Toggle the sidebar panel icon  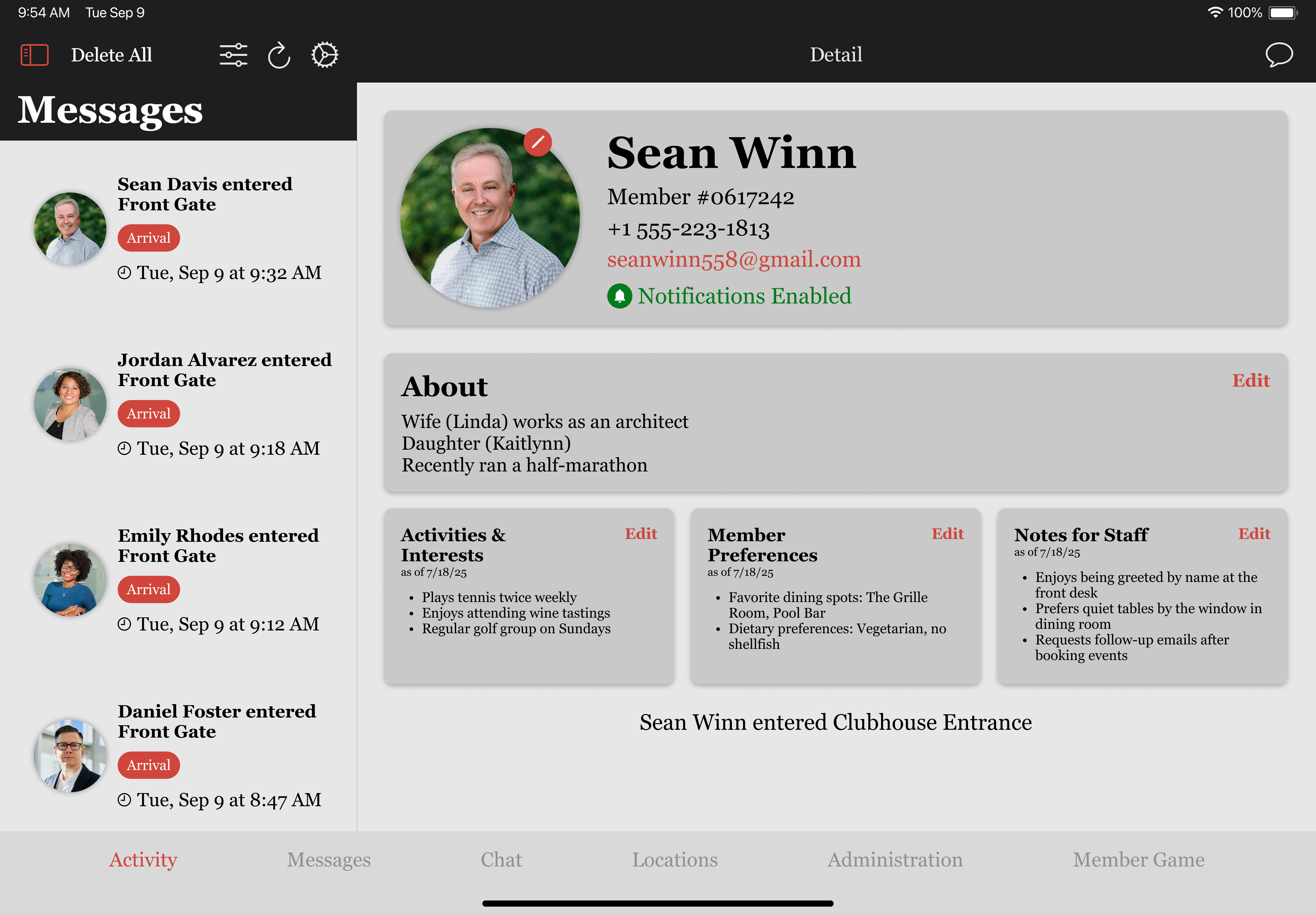coord(34,55)
